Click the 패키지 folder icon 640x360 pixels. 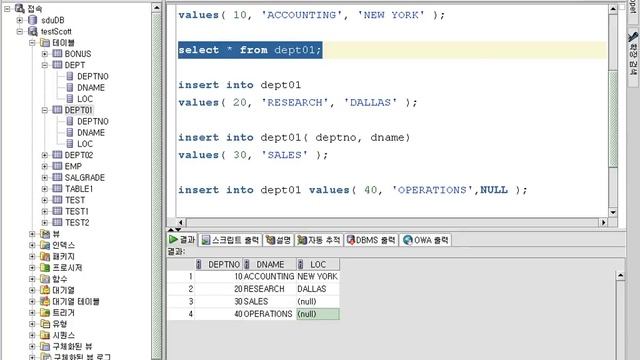point(45,256)
